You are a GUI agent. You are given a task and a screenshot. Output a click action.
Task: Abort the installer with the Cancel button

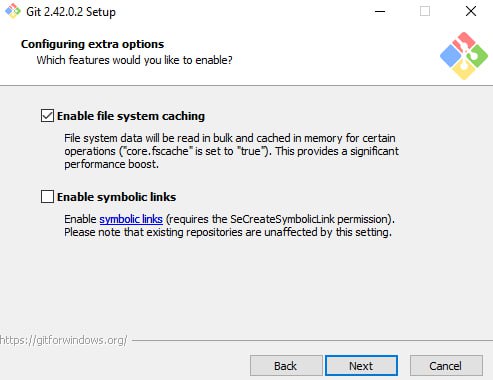point(446,366)
